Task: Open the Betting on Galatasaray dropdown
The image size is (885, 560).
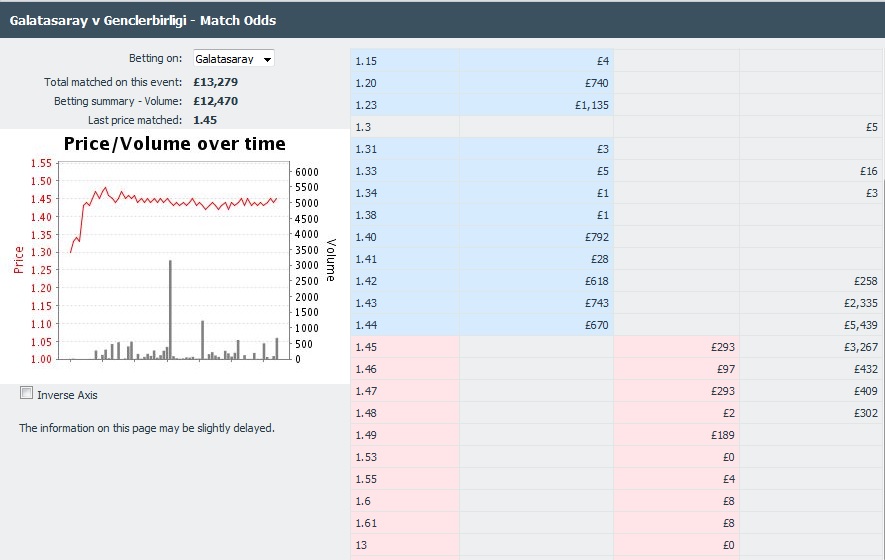Action: 234,59
